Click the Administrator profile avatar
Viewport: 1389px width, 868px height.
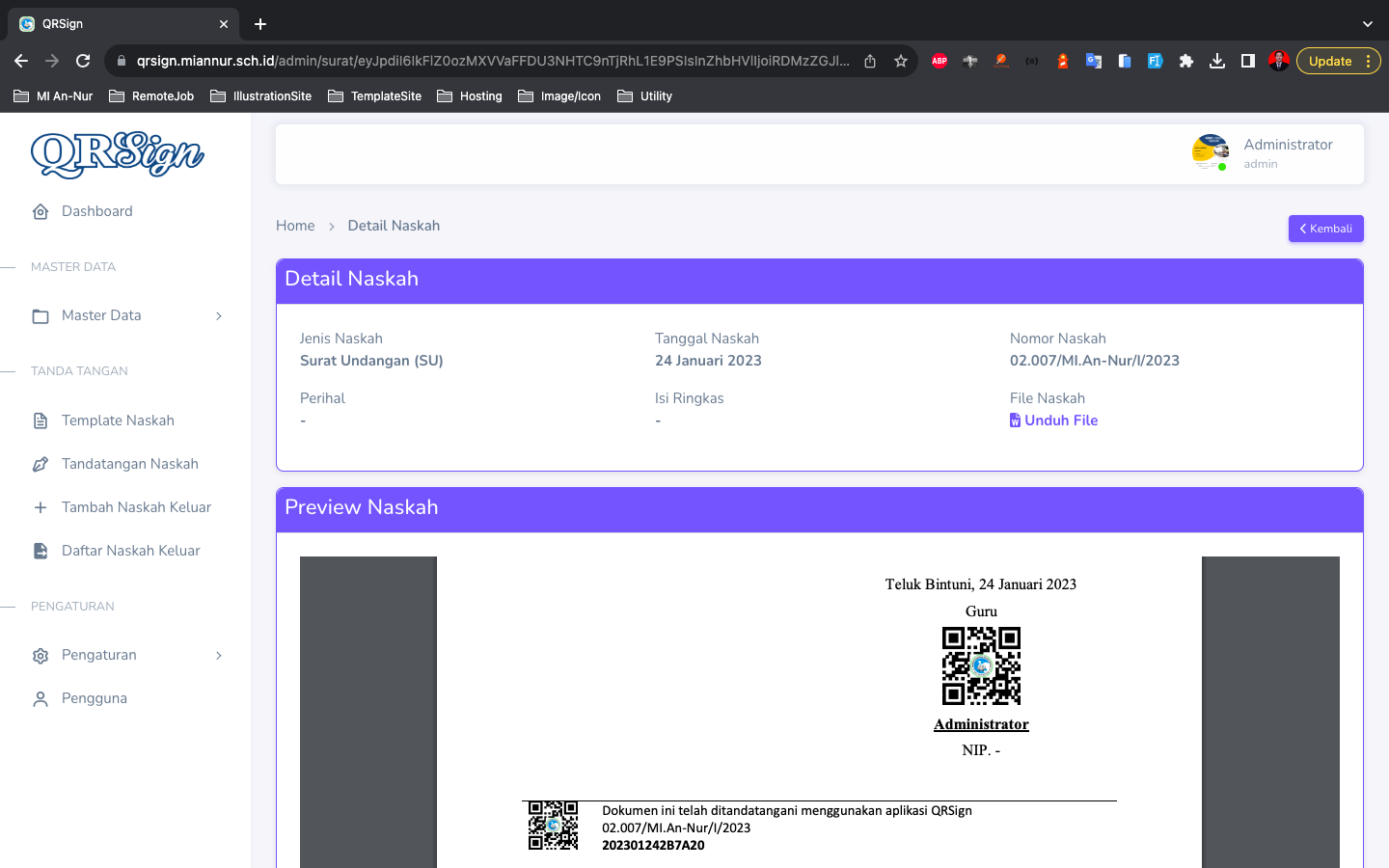1210,152
